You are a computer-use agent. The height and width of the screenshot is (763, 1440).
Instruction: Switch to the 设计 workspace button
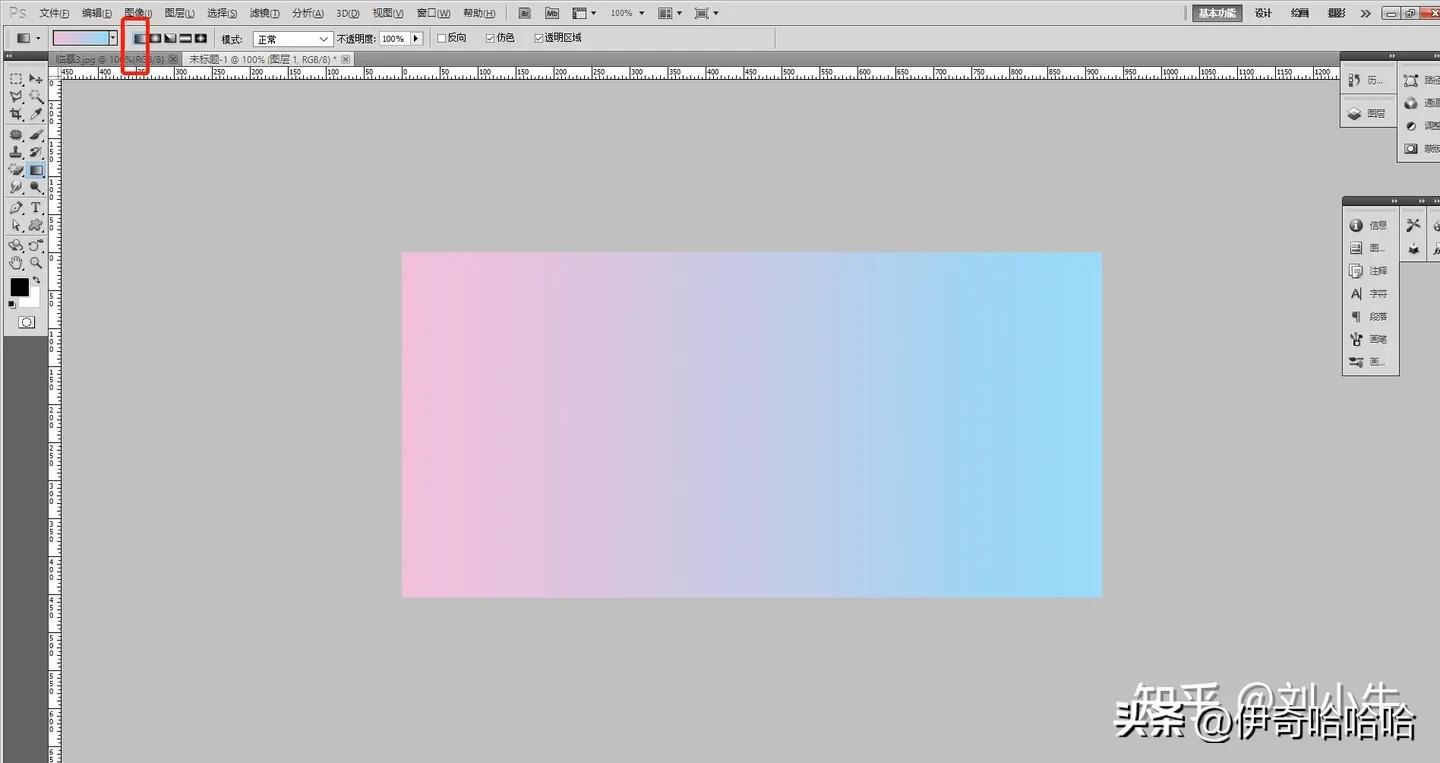click(1263, 13)
